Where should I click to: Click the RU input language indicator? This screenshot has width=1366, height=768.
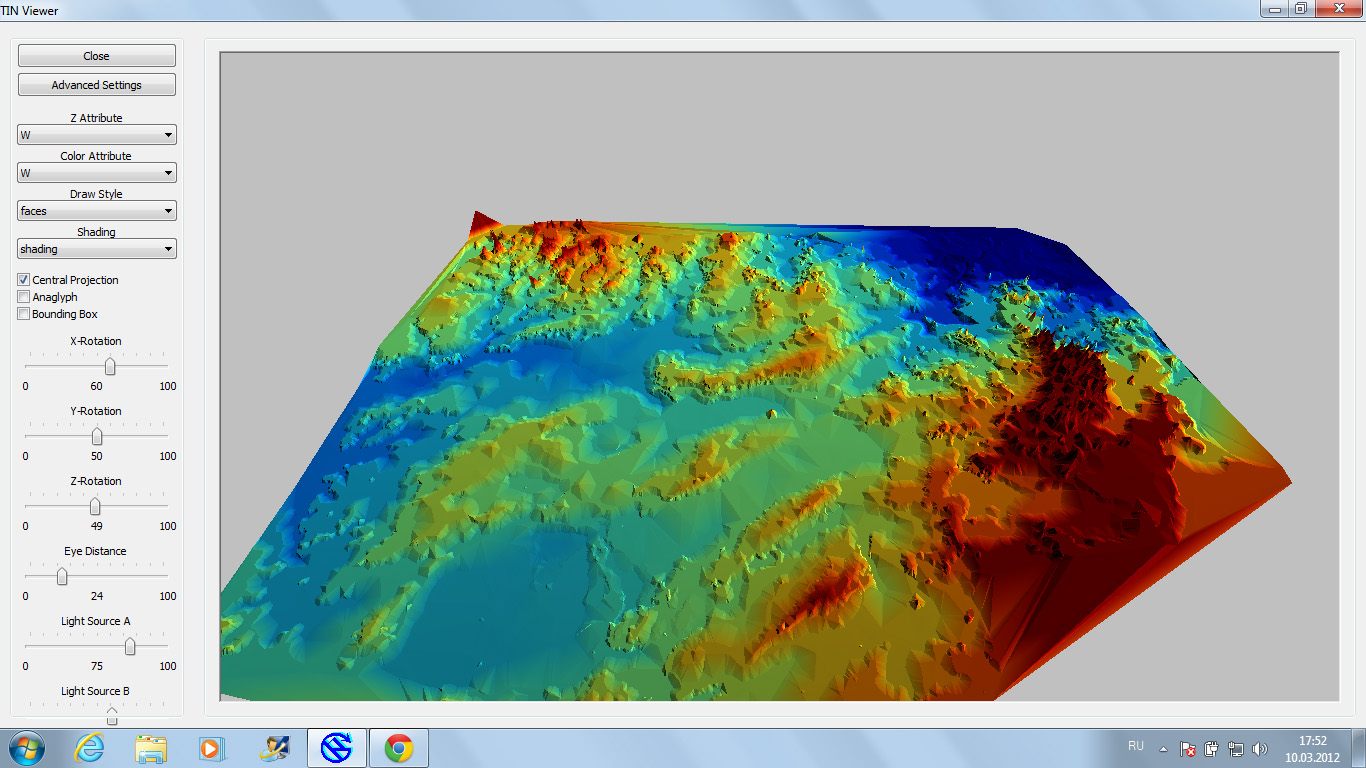tap(1136, 746)
